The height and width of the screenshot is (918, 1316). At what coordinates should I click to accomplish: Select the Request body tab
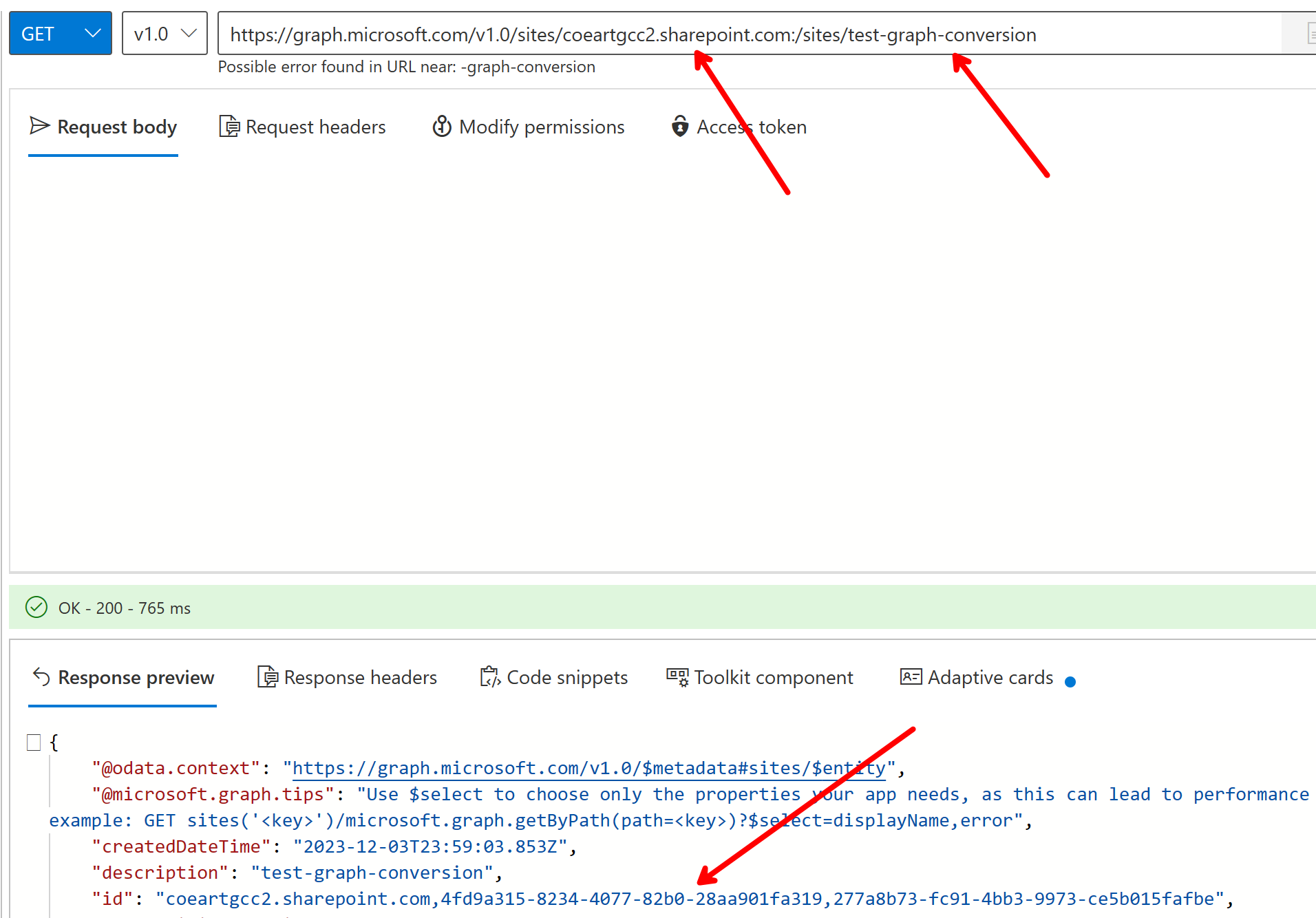pos(103,127)
